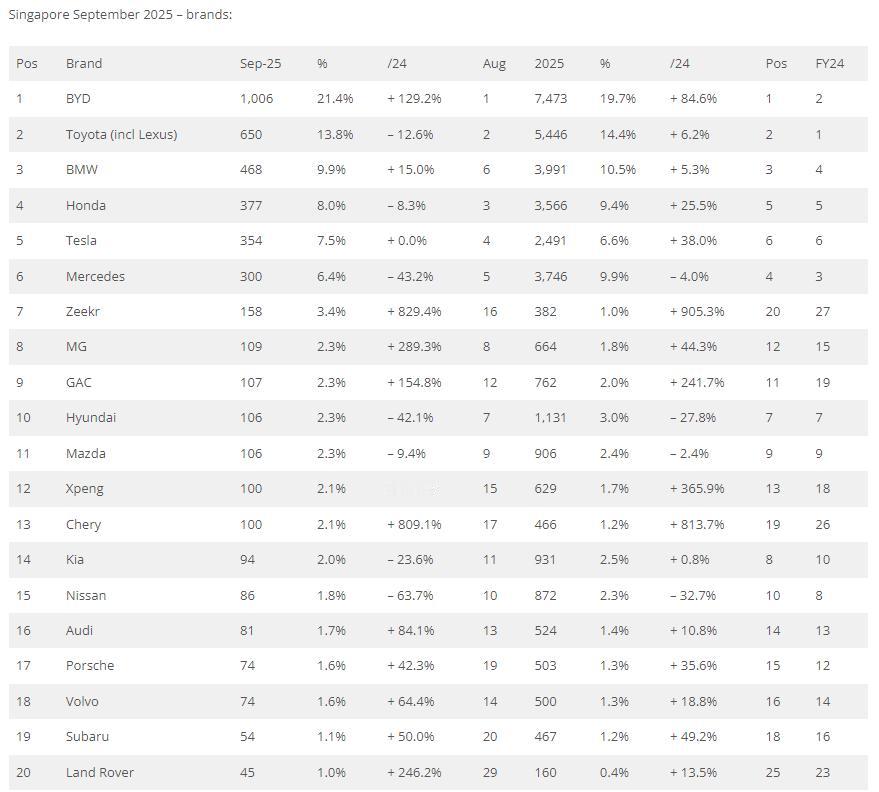Image resolution: width=879 pixels, height=792 pixels.
Task: Click the "Singapore September 2025 – brands" heading
Action: tap(120, 15)
